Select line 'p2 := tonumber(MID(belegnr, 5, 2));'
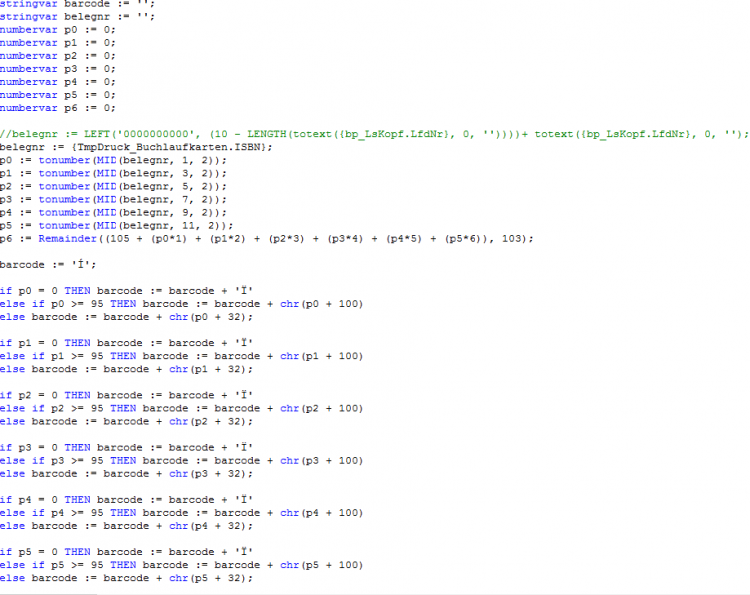Image resolution: width=750 pixels, height=595 pixels. (113, 186)
